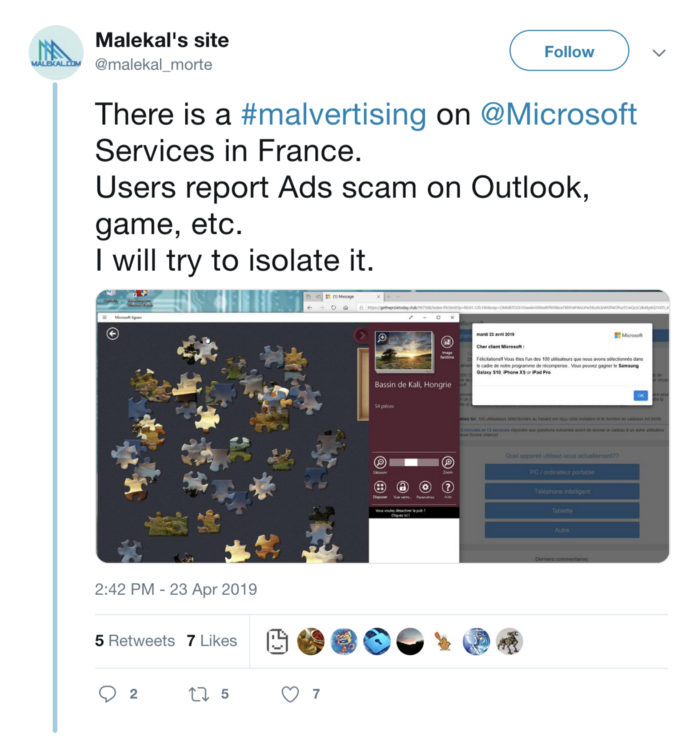700x736 pixels.
Task: Click the jigsaw zoom-in magnifier icon
Action: tap(447, 463)
